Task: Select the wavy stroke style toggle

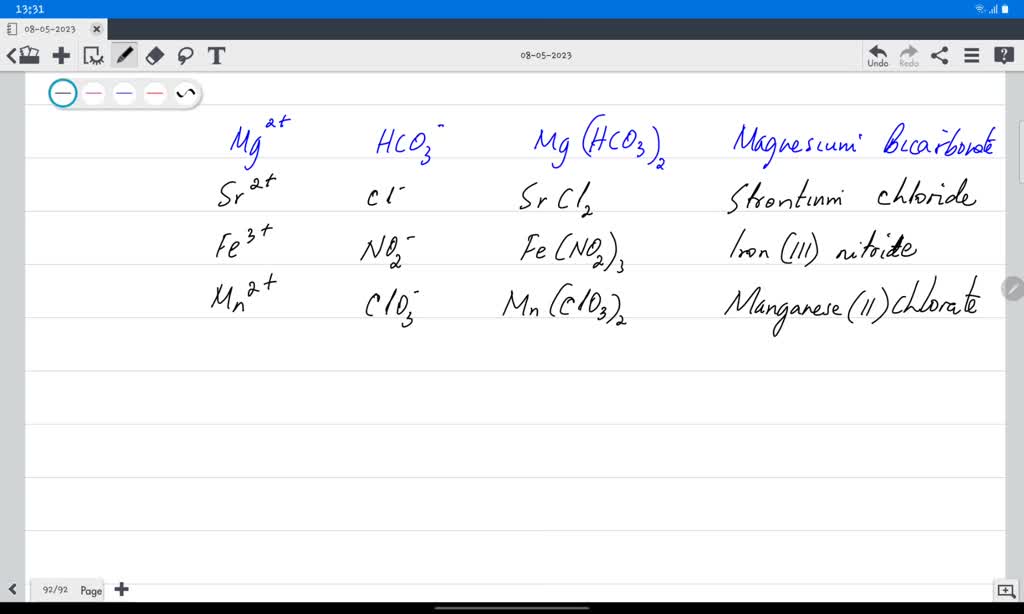Action: [185, 92]
